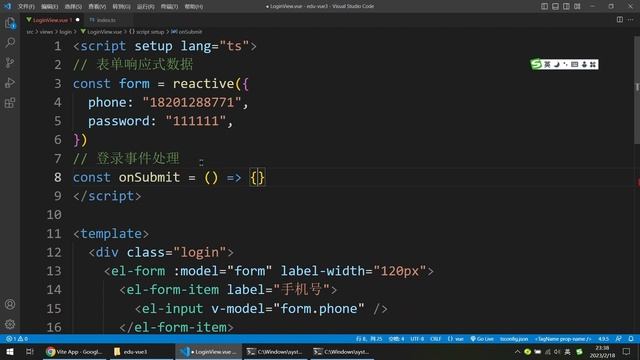Click tsconfig.json in status bar
This screenshot has height=360, width=640.
pos(514,339)
